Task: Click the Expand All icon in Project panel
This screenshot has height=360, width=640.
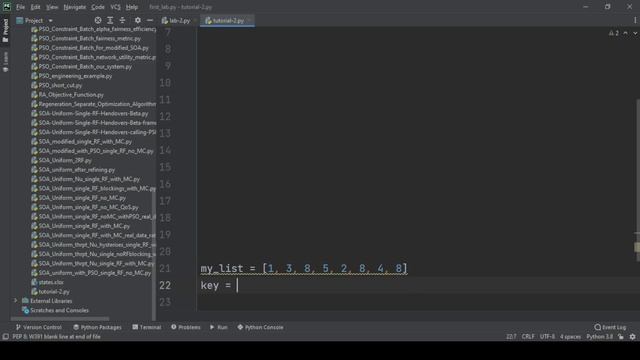Action: [110, 20]
